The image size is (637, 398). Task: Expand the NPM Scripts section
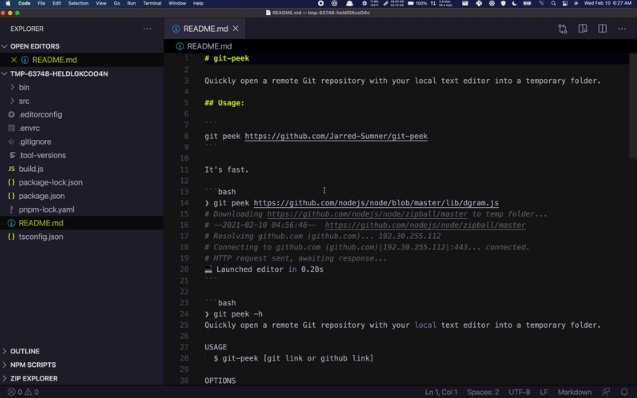click(81, 365)
